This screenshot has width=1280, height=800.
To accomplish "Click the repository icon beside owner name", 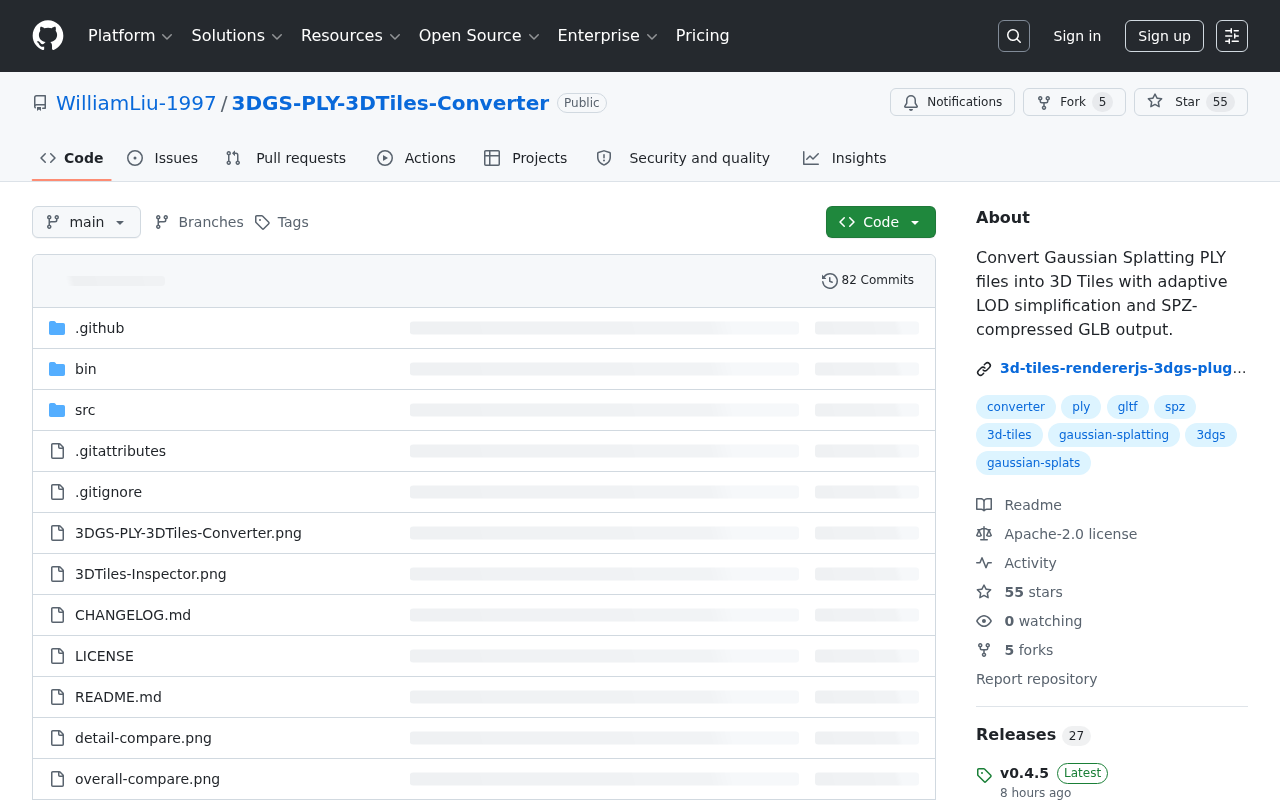I will tap(40, 103).
